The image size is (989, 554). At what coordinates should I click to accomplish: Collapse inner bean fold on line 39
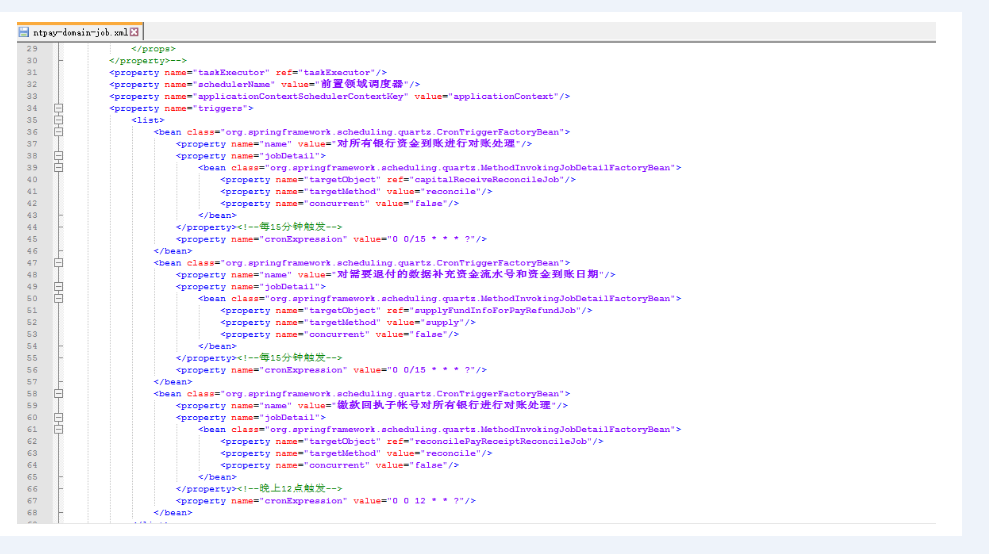pos(59,168)
